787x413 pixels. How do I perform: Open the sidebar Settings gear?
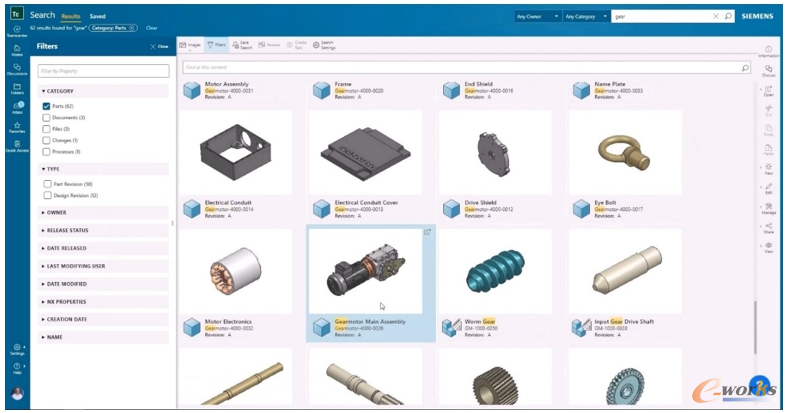point(17,349)
